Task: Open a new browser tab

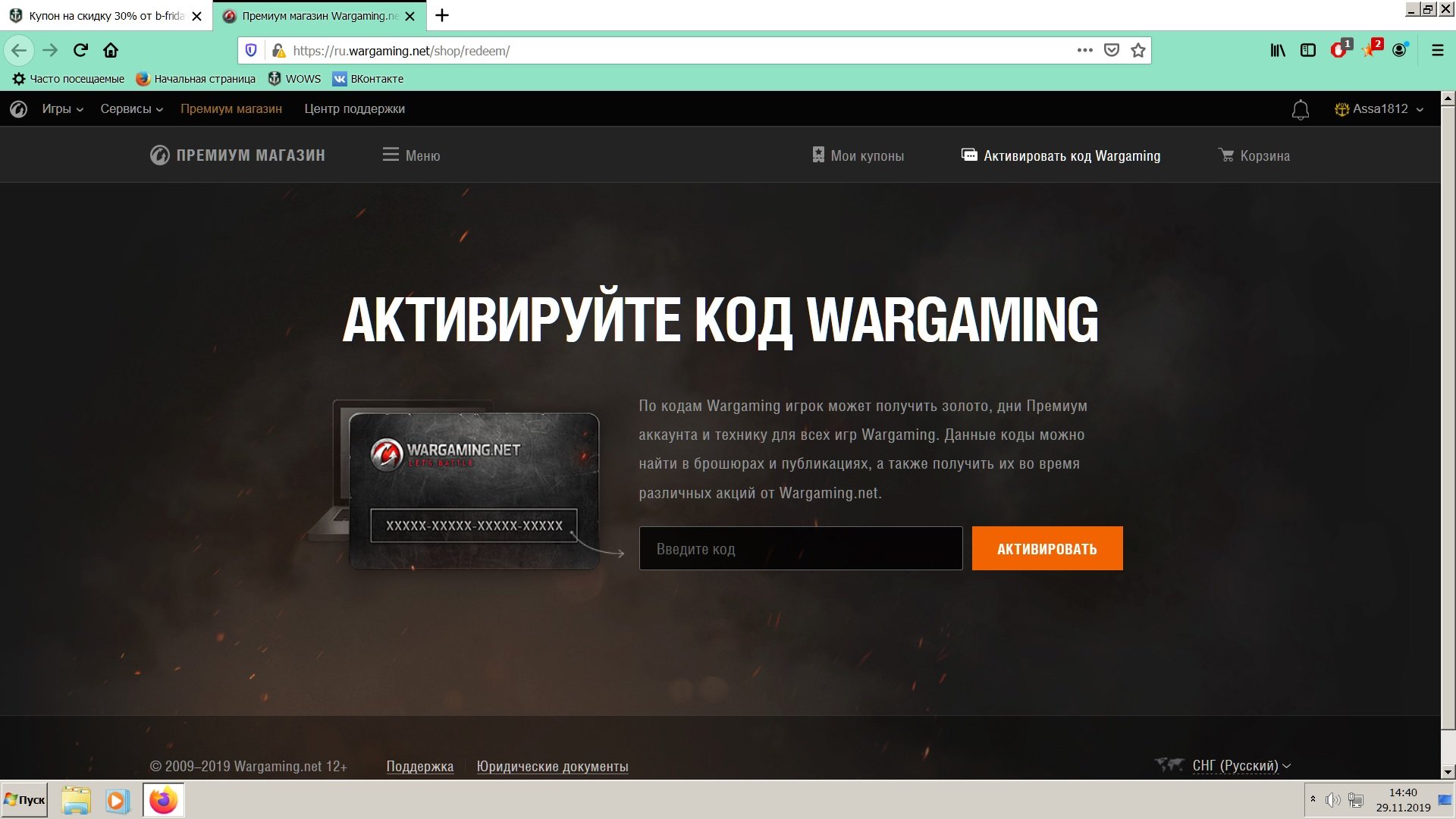Action: pyautogui.click(x=442, y=15)
